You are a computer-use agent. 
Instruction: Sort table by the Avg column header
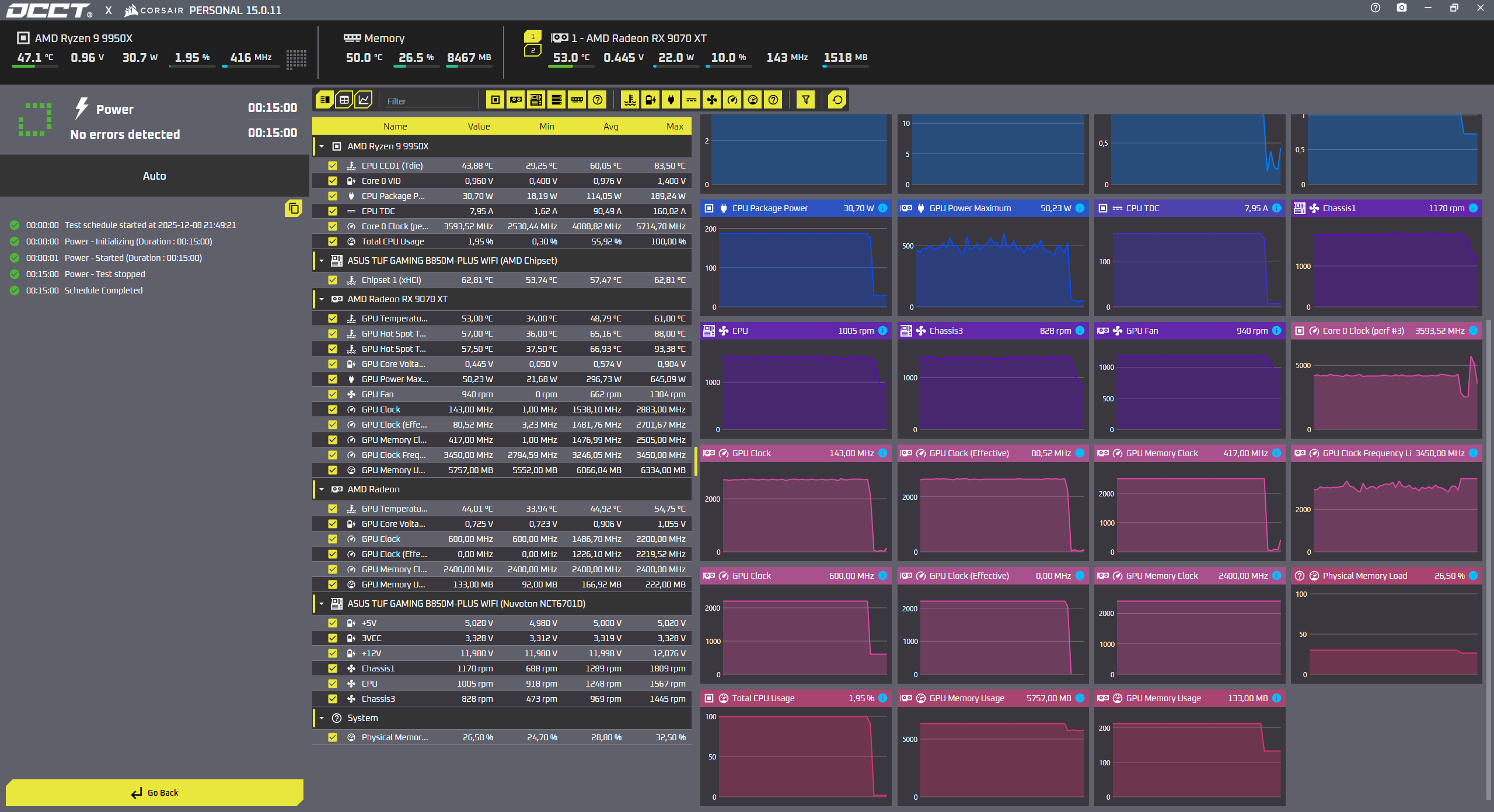(611, 127)
